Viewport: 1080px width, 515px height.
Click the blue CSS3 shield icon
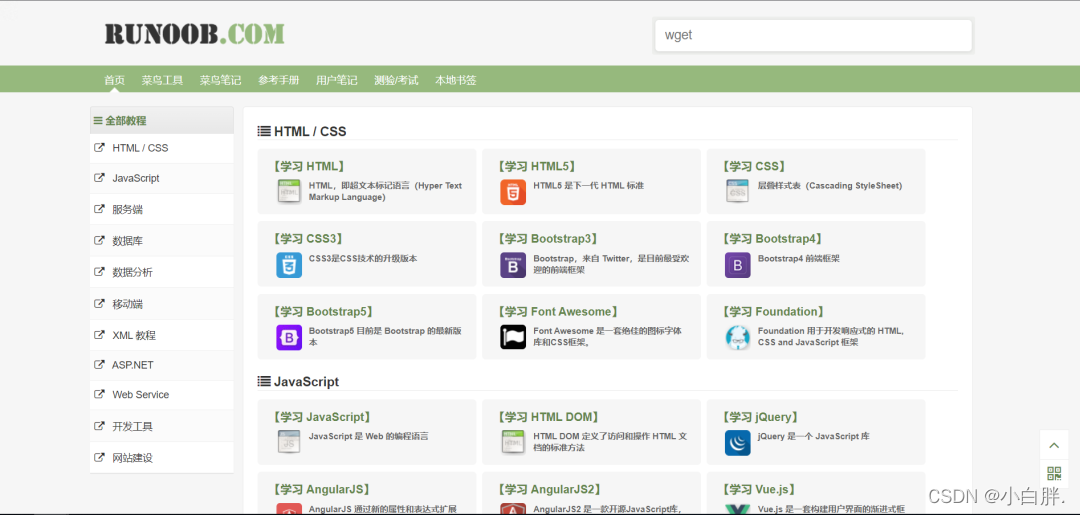point(289,265)
